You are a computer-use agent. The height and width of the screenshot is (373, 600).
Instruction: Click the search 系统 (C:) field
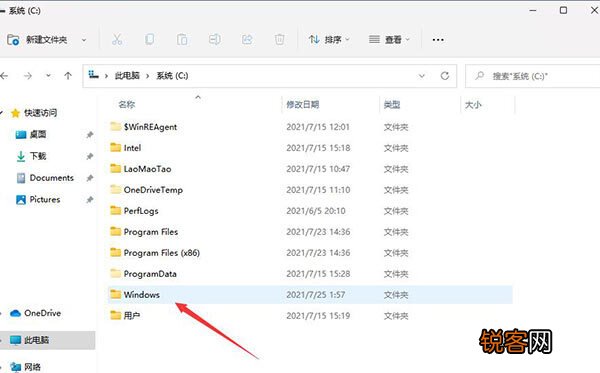click(533, 76)
